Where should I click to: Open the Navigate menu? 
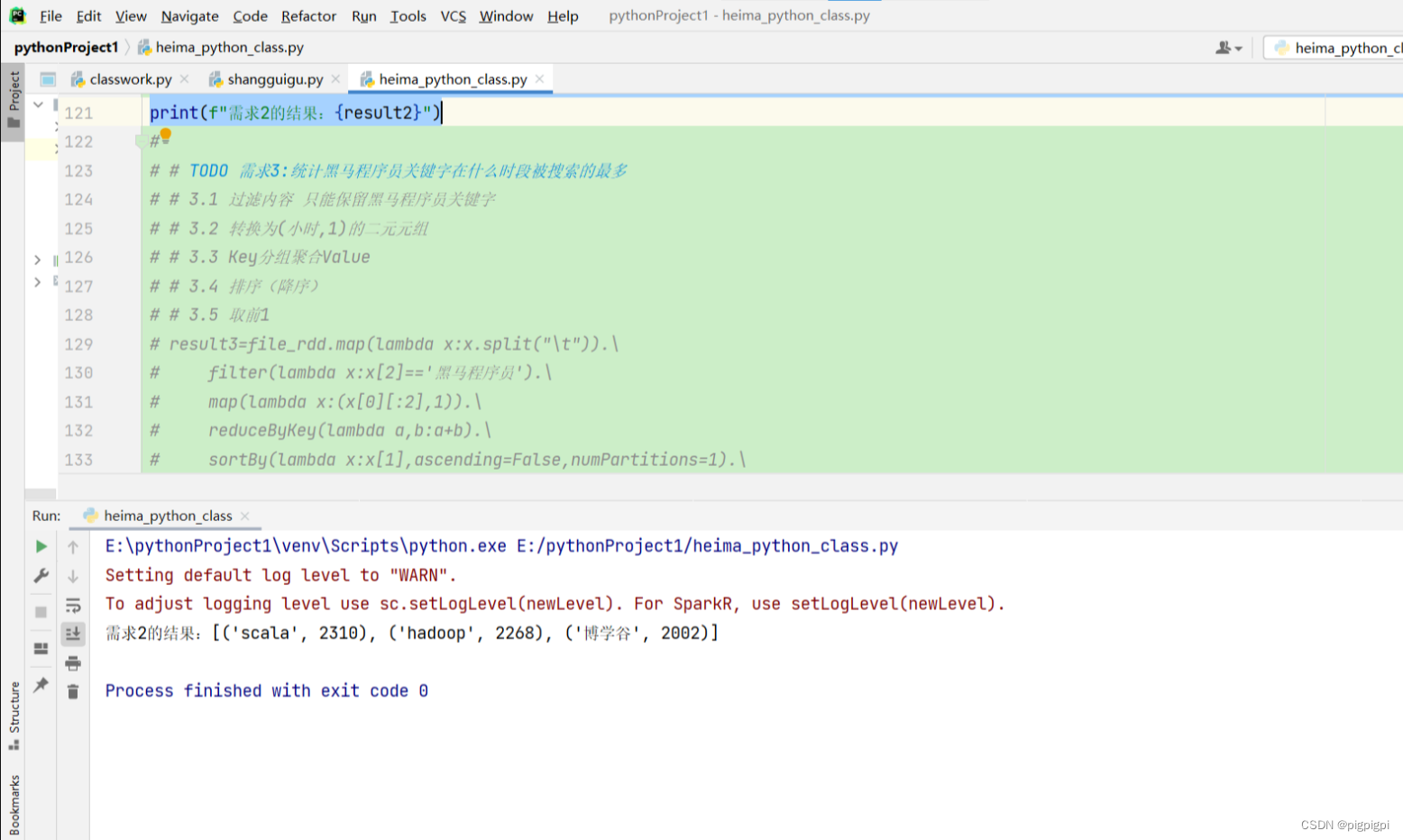coord(189,16)
